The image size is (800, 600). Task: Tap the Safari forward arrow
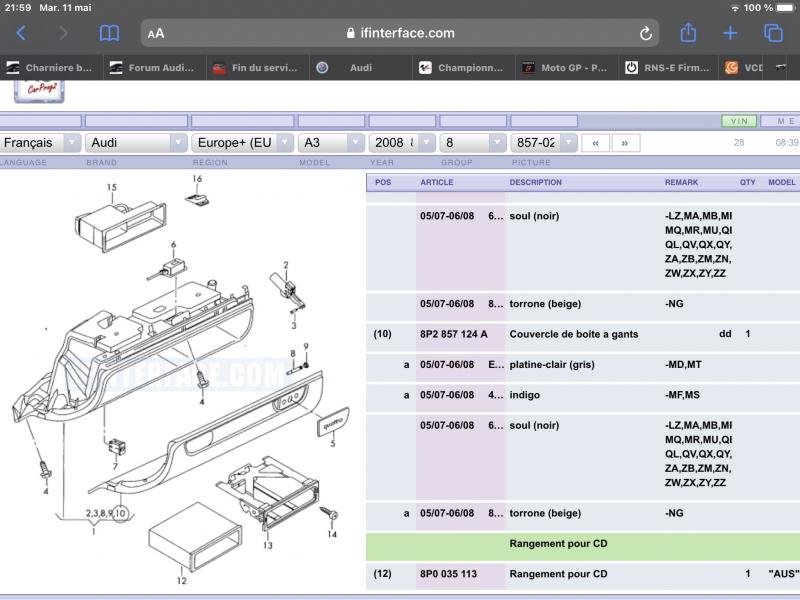[63, 33]
